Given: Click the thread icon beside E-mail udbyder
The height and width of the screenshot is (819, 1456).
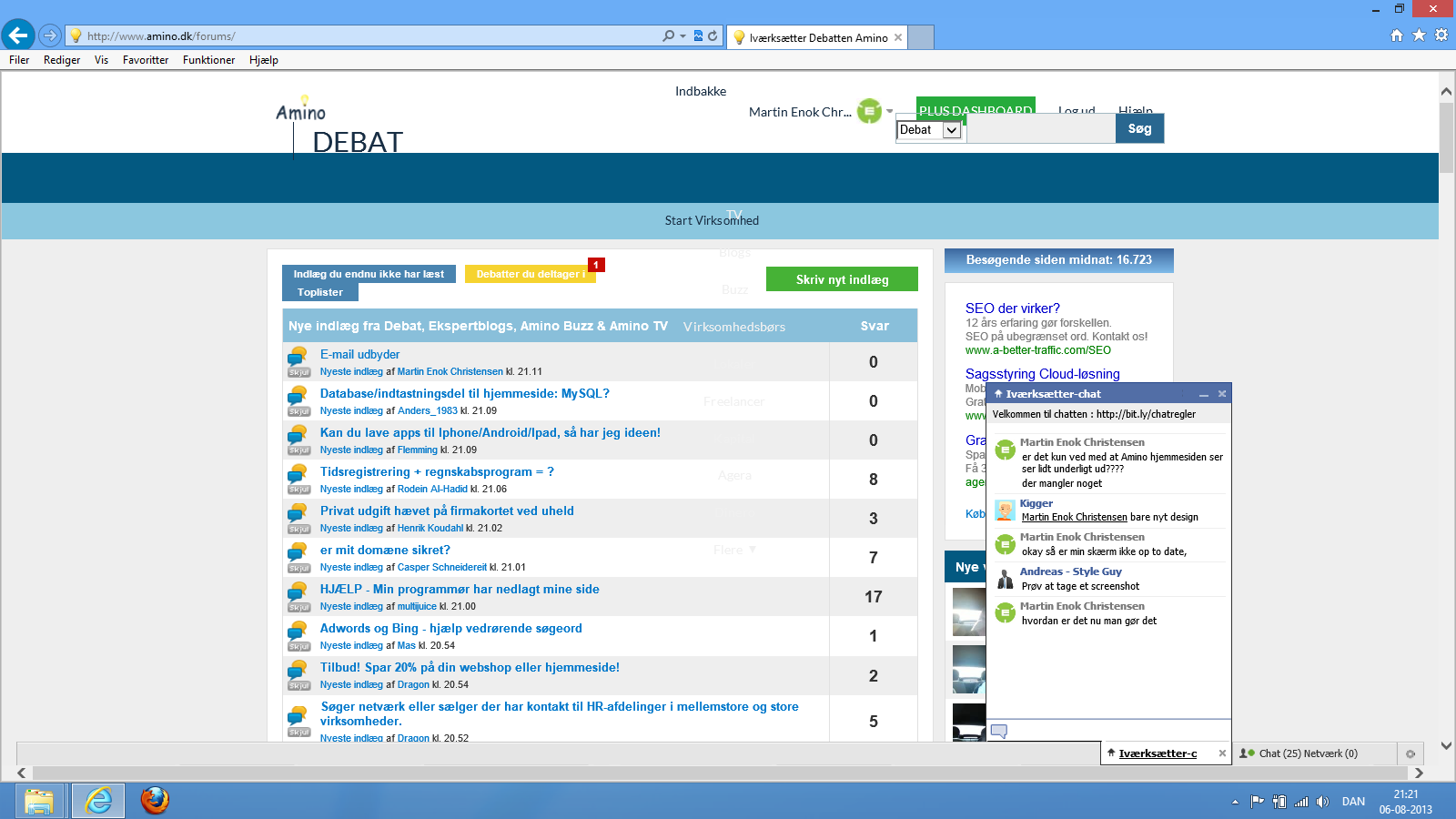Looking at the screenshot, I should click(298, 355).
